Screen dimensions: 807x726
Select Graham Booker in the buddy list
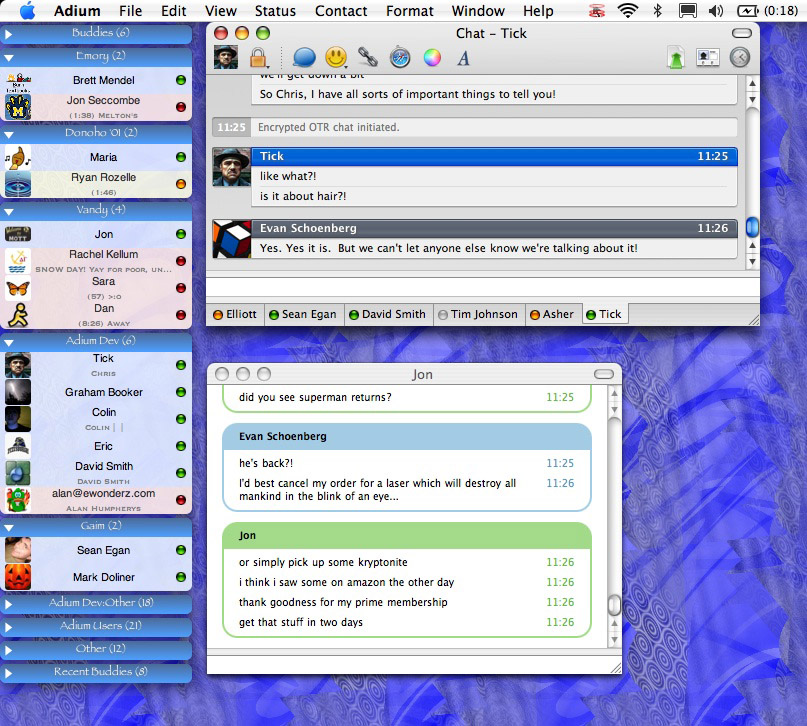pos(104,392)
